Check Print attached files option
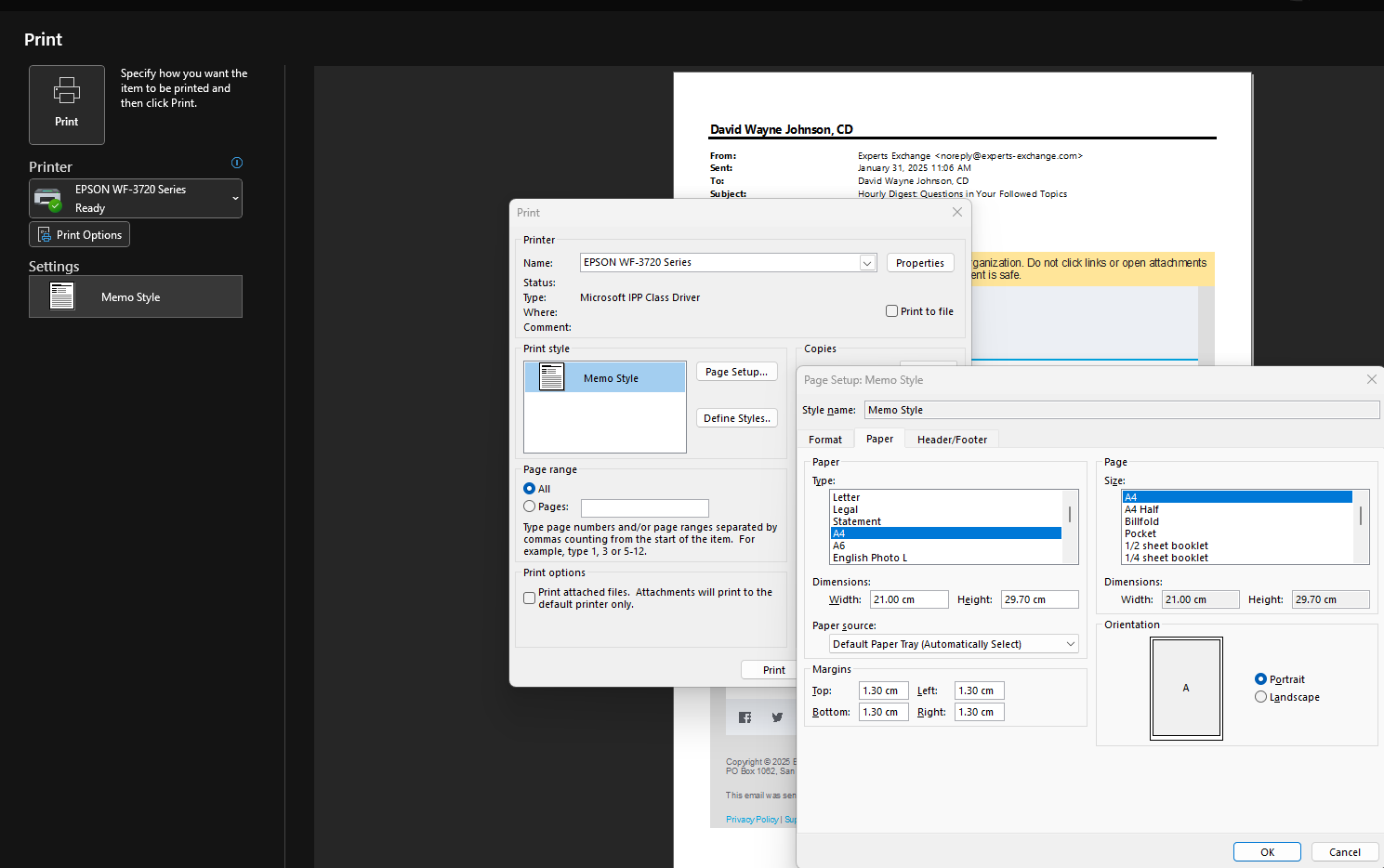 [529, 598]
